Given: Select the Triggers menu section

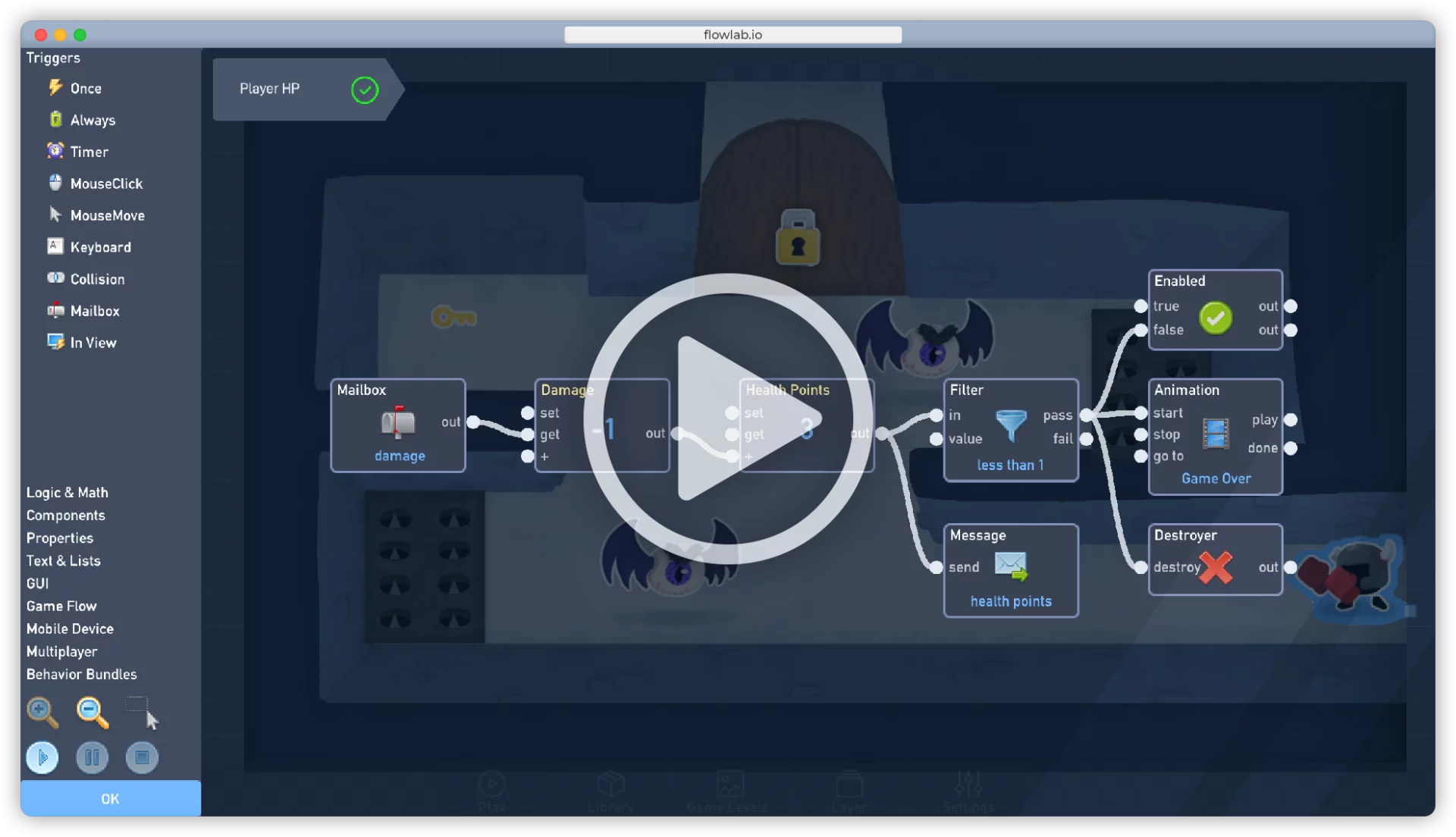Looking at the screenshot, I should click(53, 57).
